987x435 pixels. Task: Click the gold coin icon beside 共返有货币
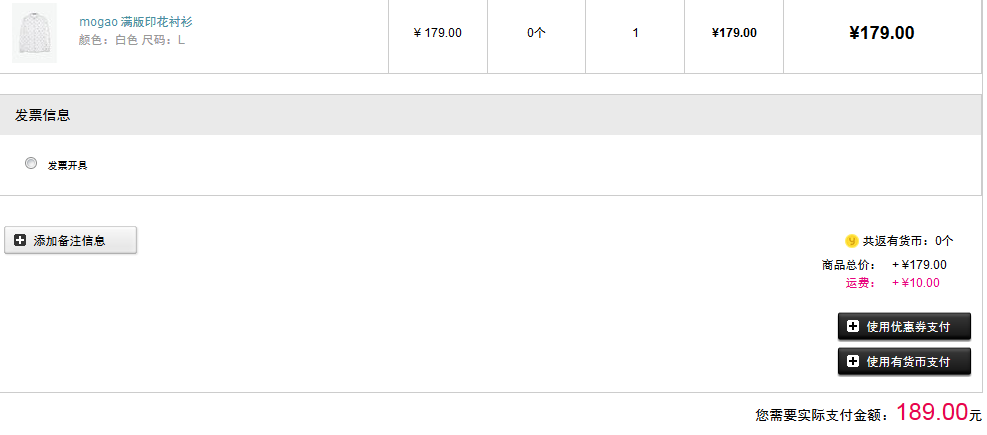pos(852,240)
